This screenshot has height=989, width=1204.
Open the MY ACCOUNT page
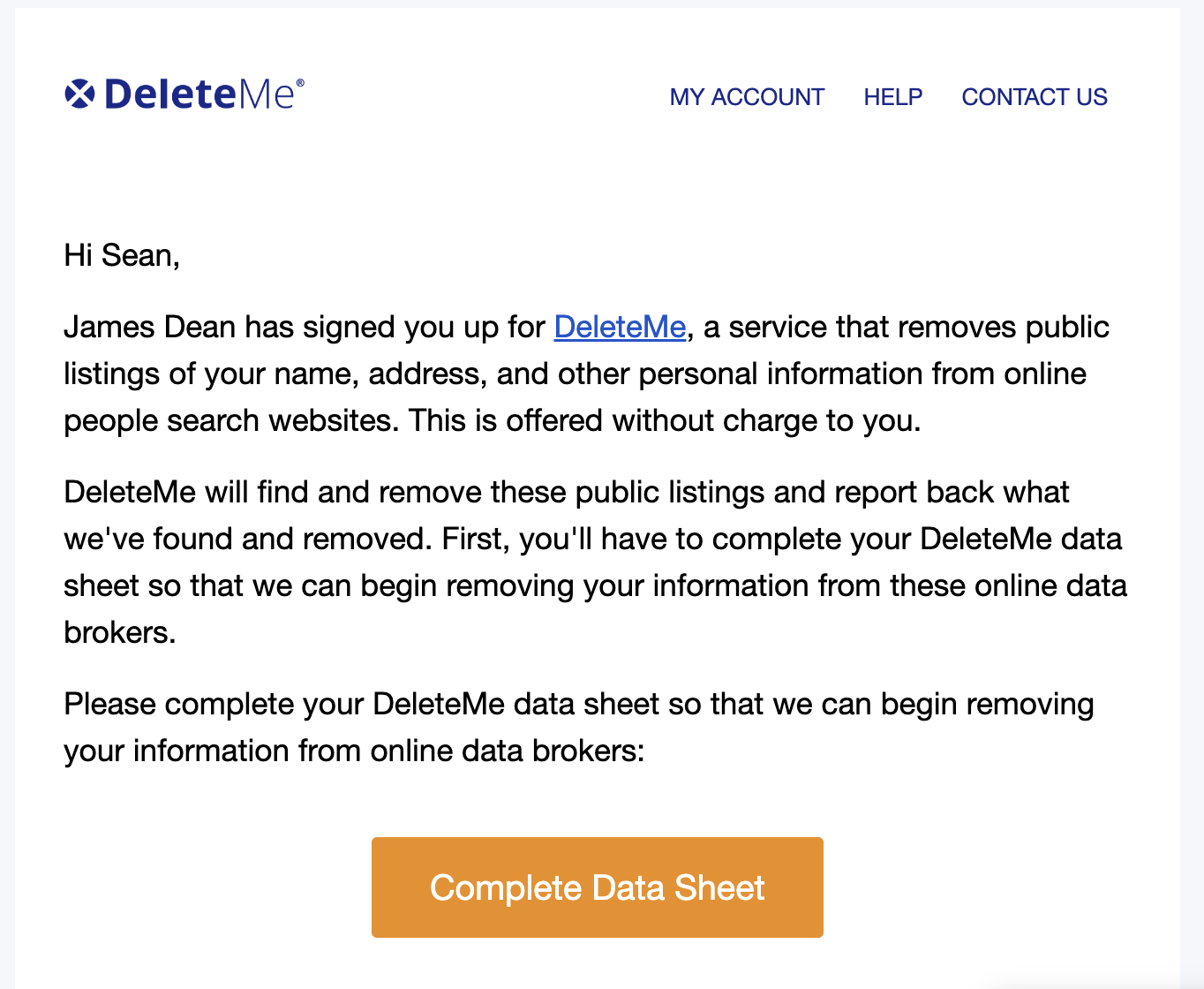[x=747, y=97]
